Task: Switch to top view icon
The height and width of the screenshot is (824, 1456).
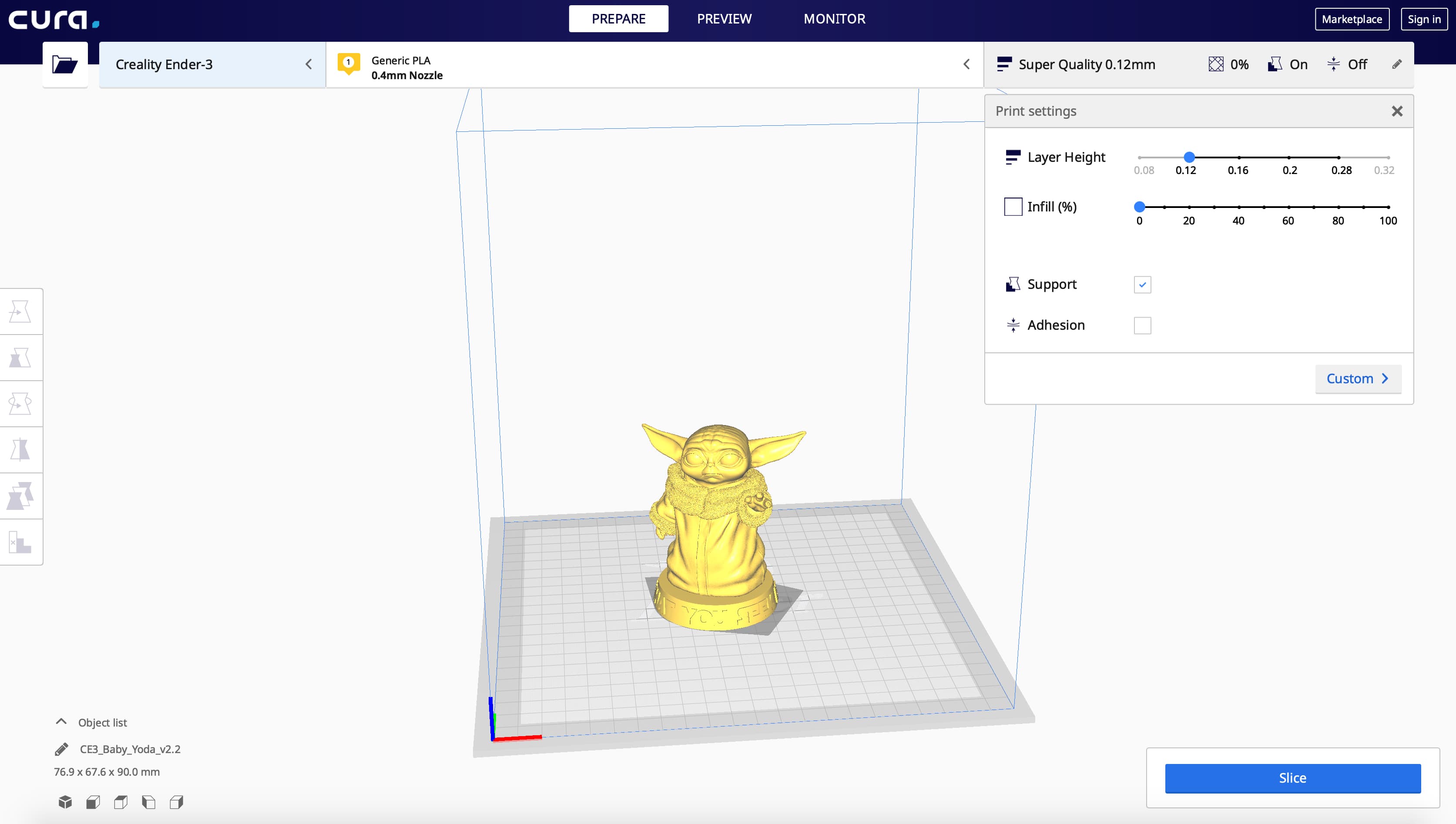Action: click(121, 802)
